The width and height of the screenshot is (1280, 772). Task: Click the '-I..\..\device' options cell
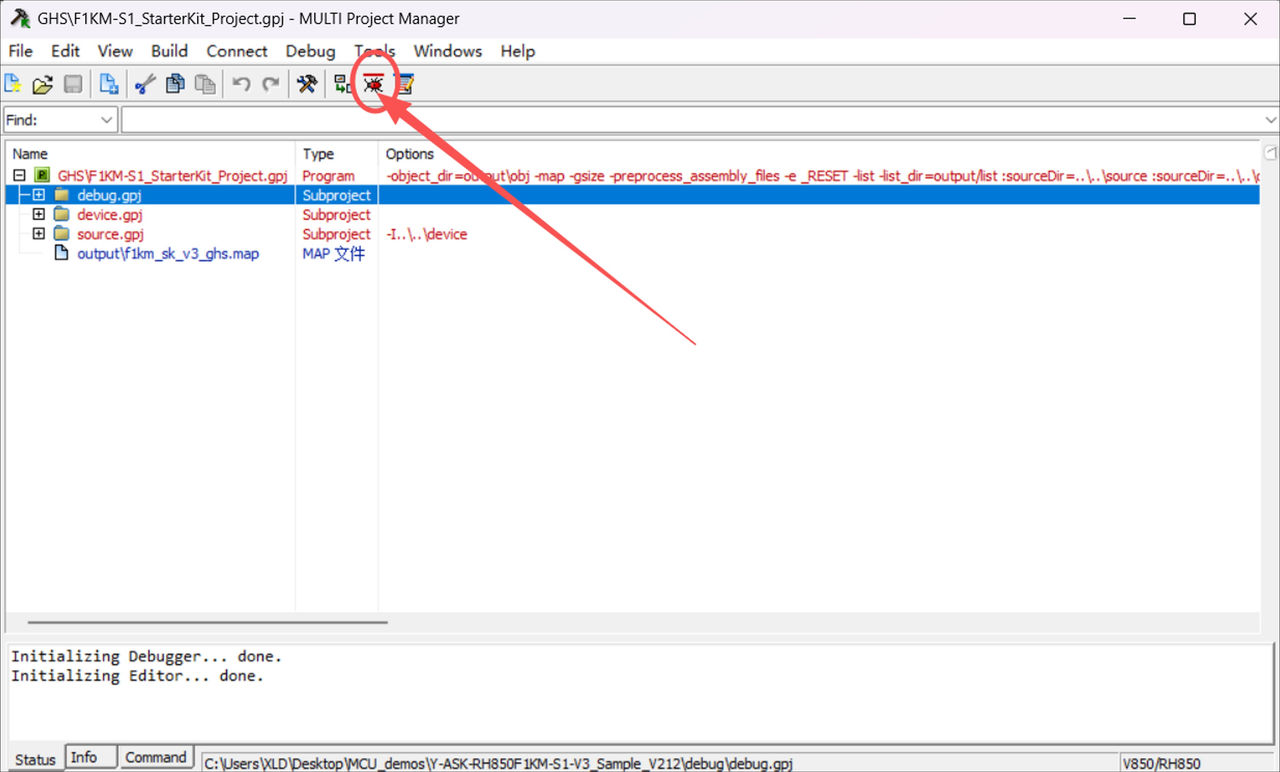pos(426,234)
